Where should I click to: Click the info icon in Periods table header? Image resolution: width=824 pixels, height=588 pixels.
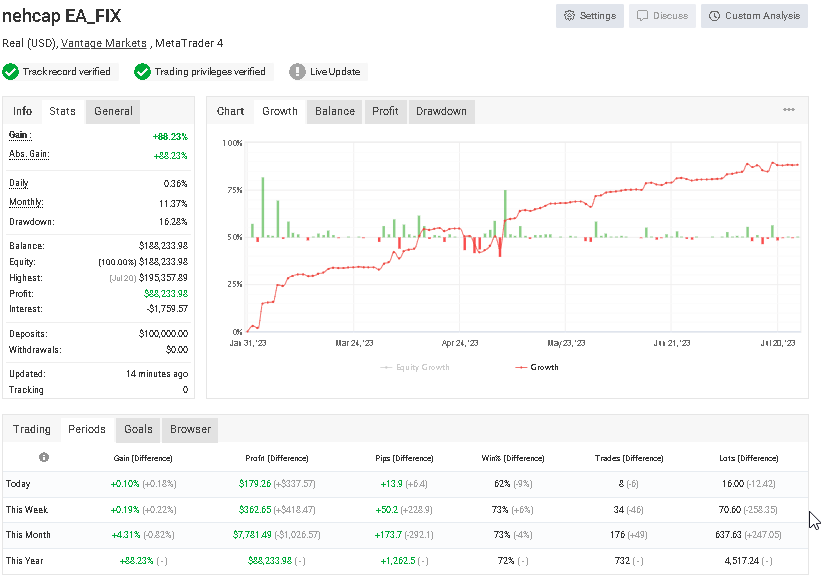(x=44, y=457)
